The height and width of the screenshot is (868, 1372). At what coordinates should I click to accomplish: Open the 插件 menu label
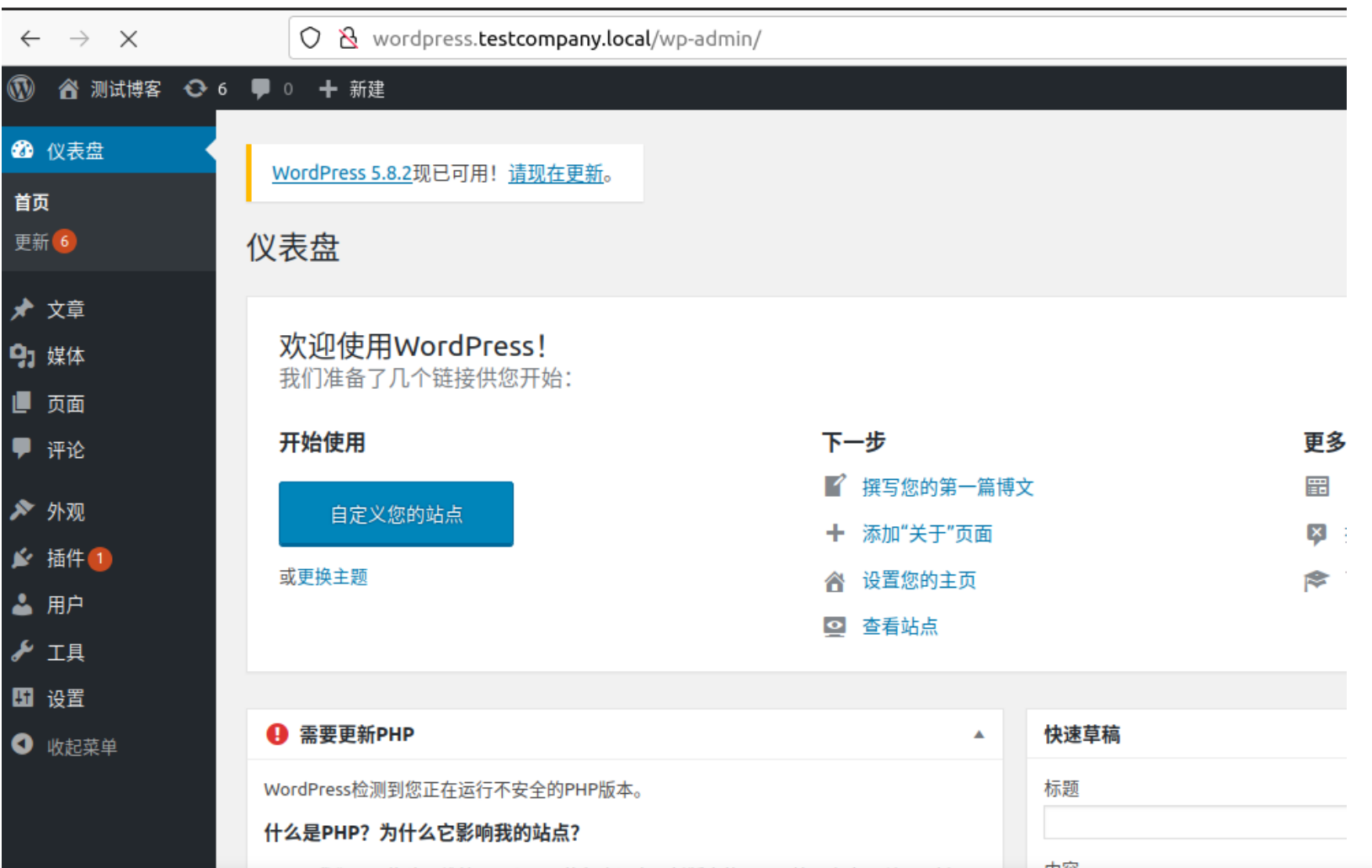click(x=66, y=558)
